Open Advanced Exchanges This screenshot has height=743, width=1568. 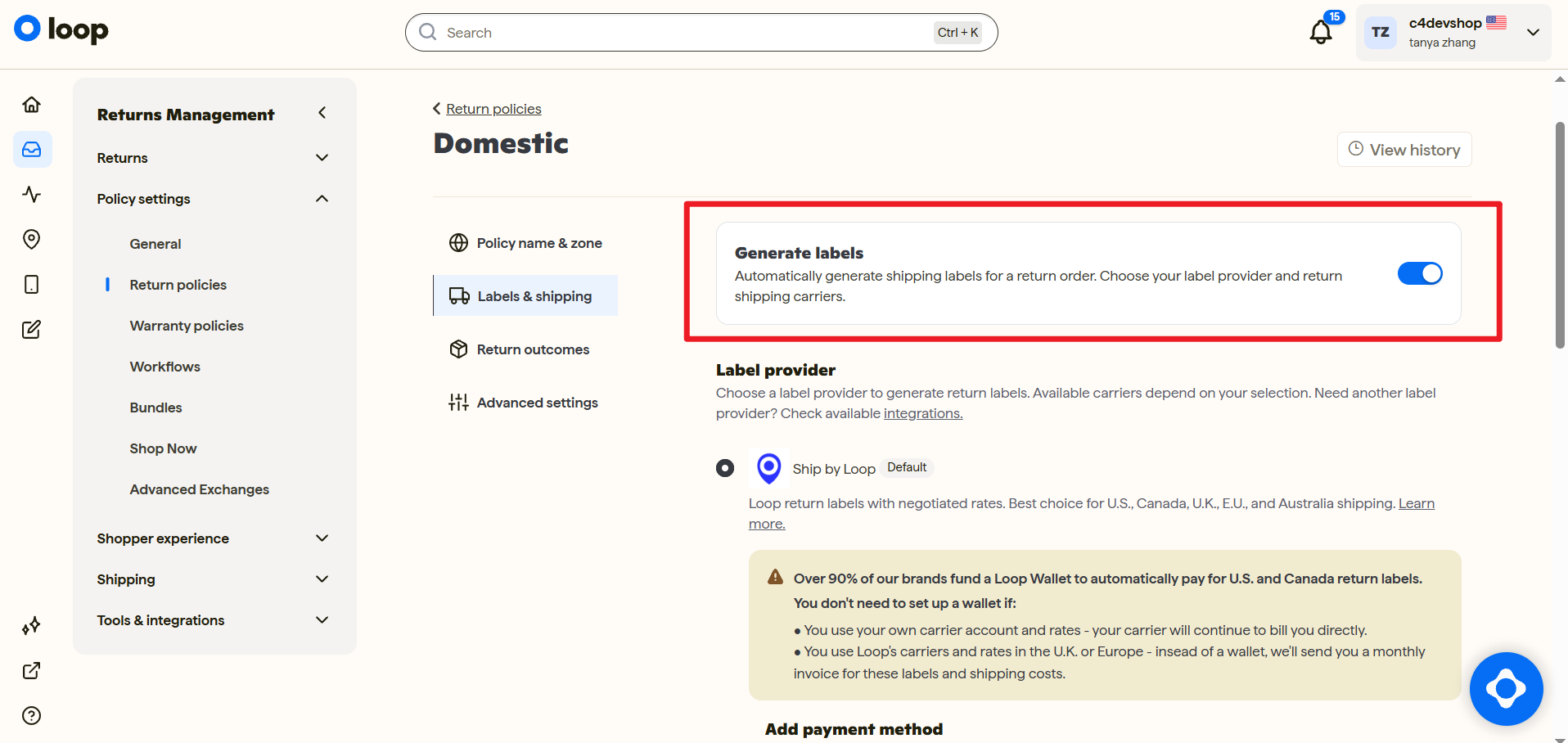pos(200,489)
